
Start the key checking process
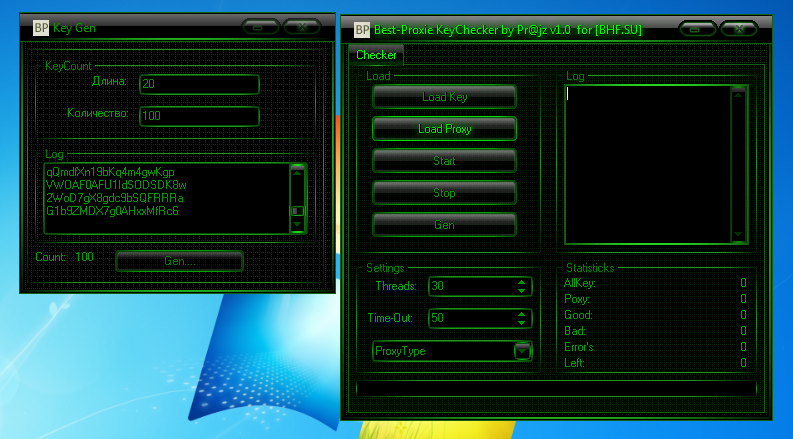(x=445, y=161)
